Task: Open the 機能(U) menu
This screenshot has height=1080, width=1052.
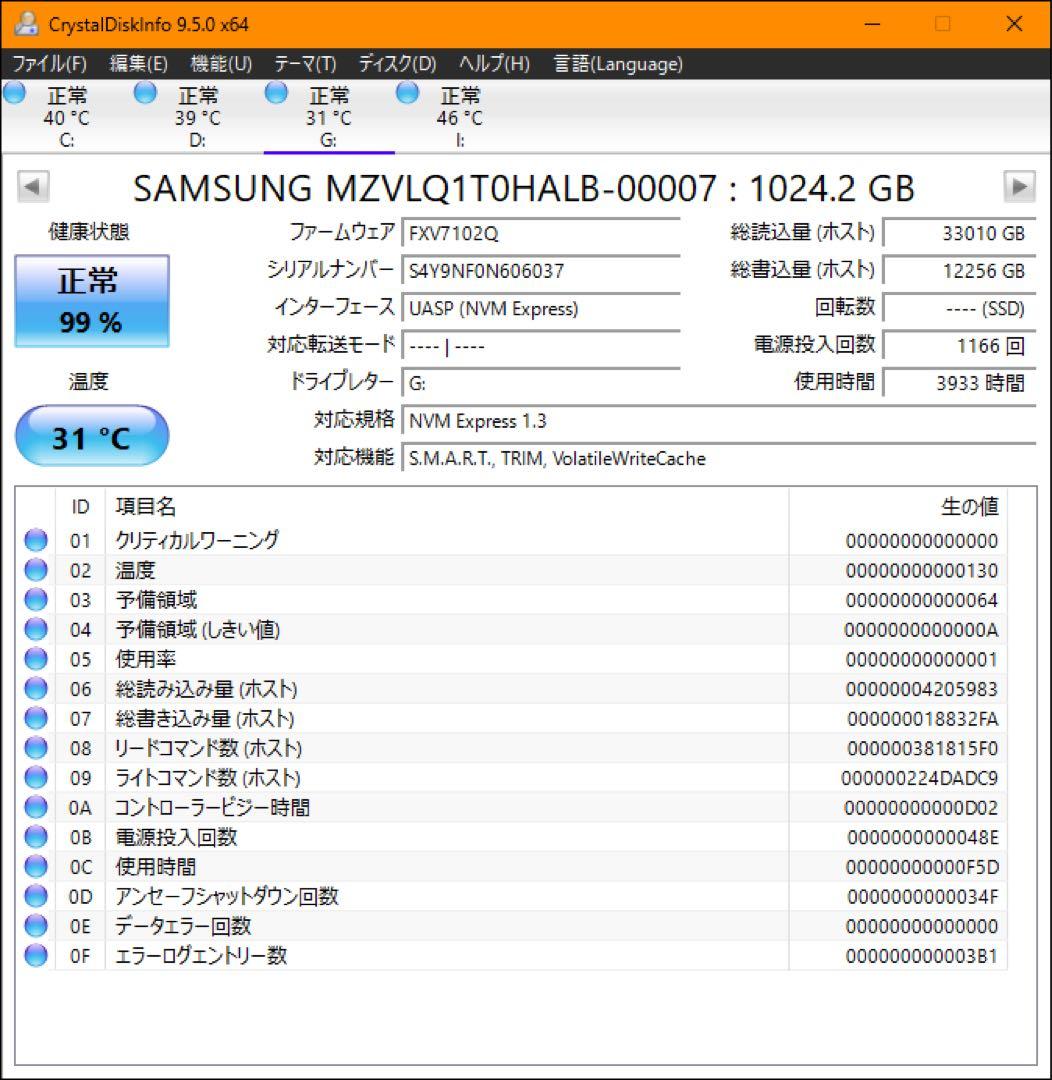Action: [x=221, y=64]
